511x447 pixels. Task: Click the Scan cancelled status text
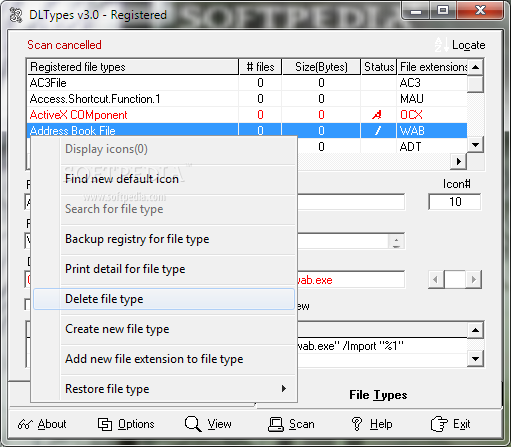[64, 45]
